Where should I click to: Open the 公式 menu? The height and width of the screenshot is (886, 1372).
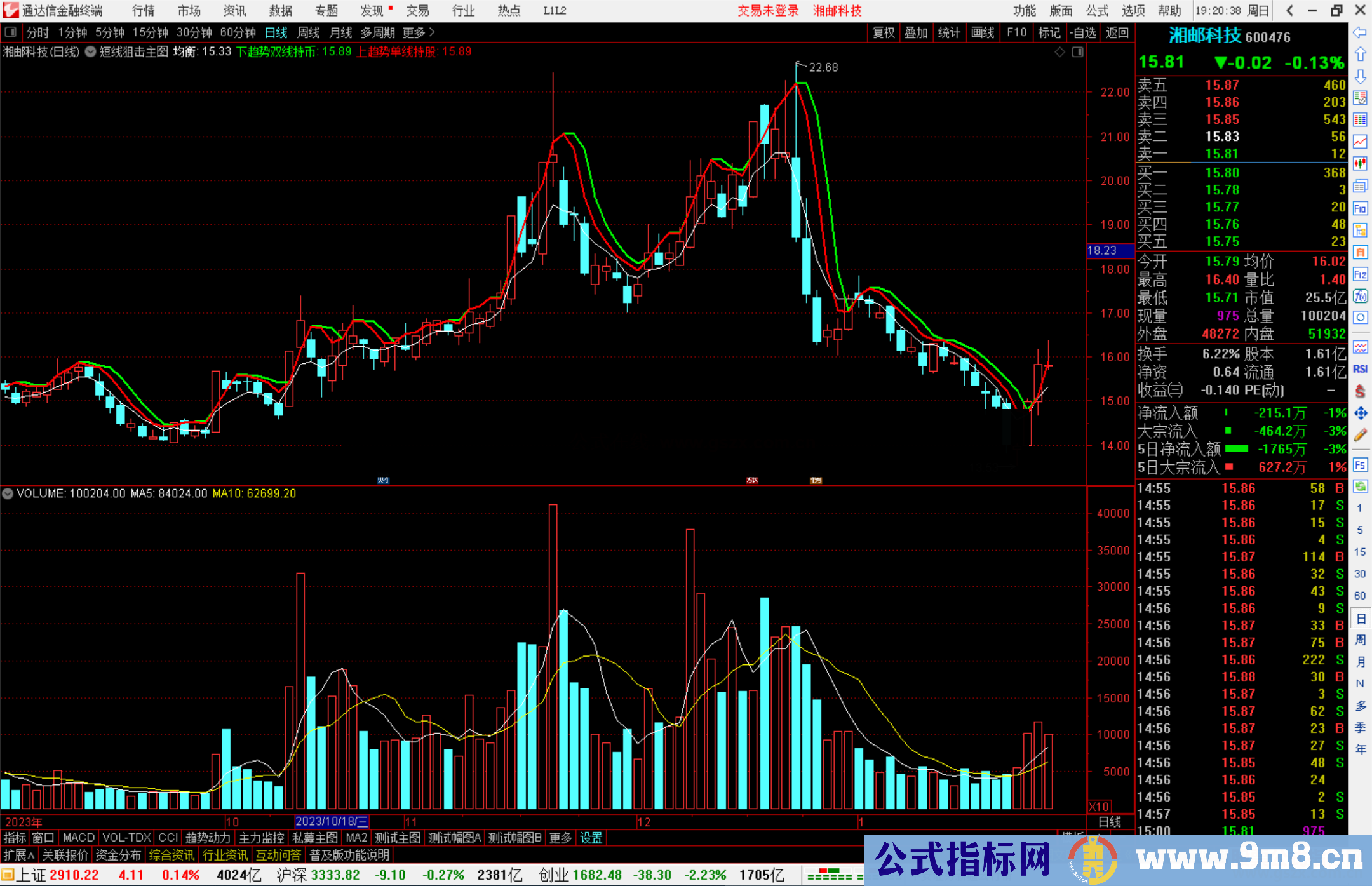1097,11
